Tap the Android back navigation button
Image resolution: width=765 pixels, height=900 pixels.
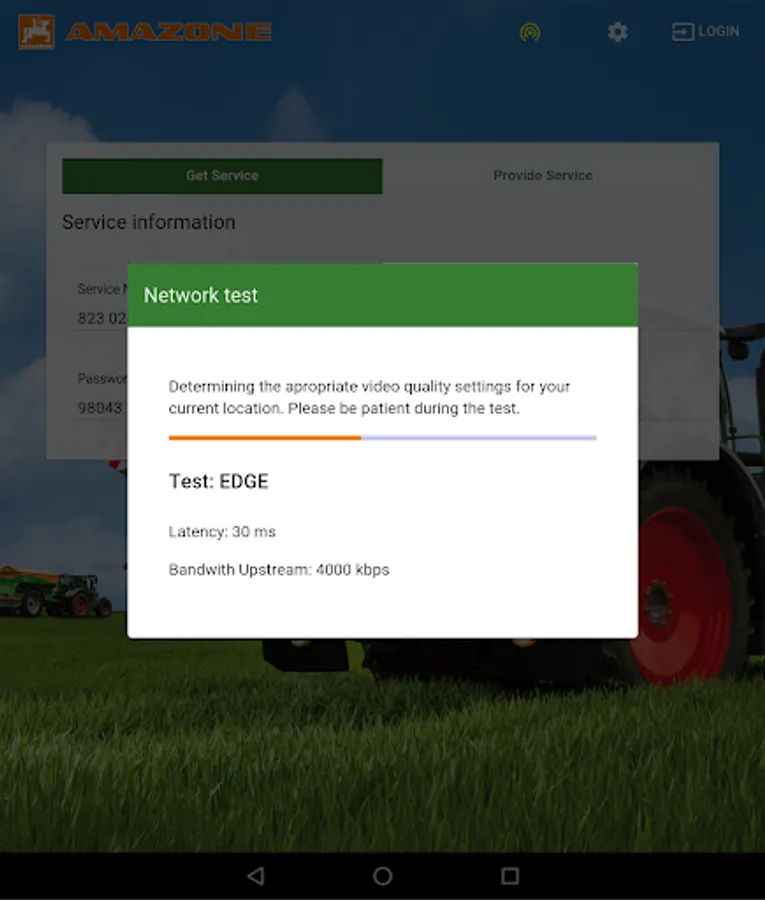point(256,876)
